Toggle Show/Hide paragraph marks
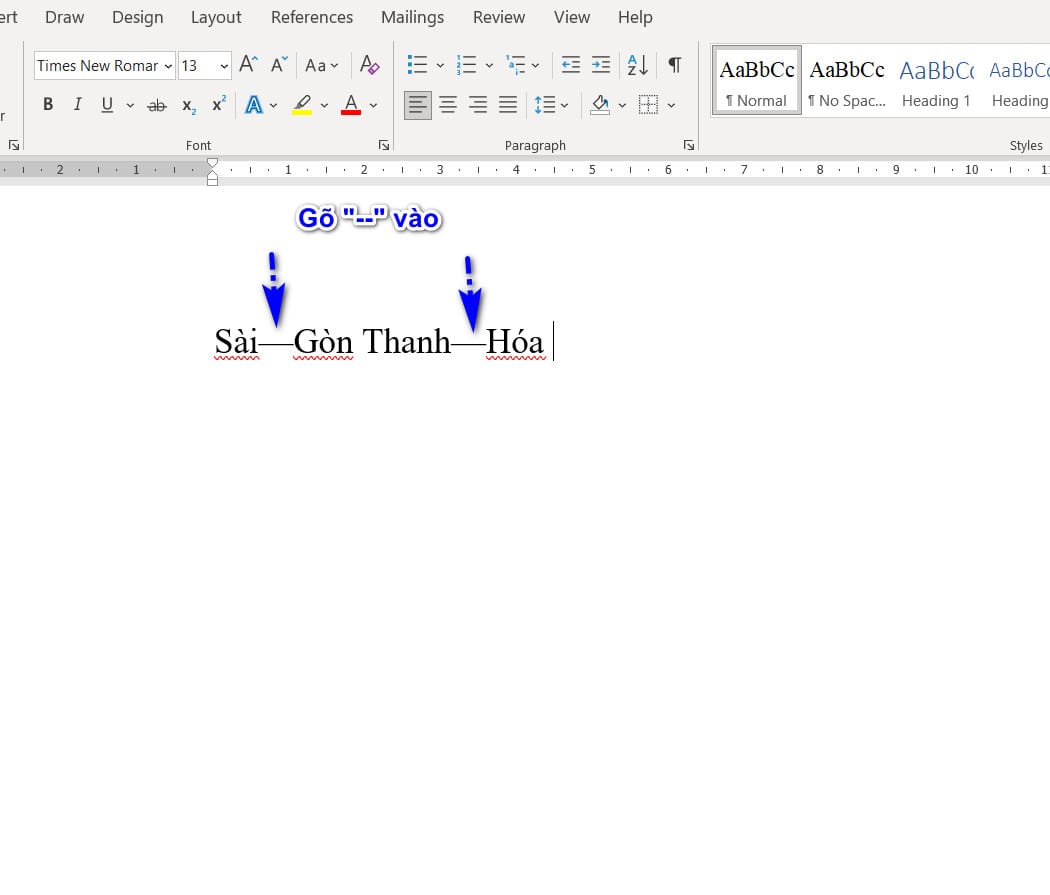This screenshot has width=1050, height=895. tap(675, 66)
